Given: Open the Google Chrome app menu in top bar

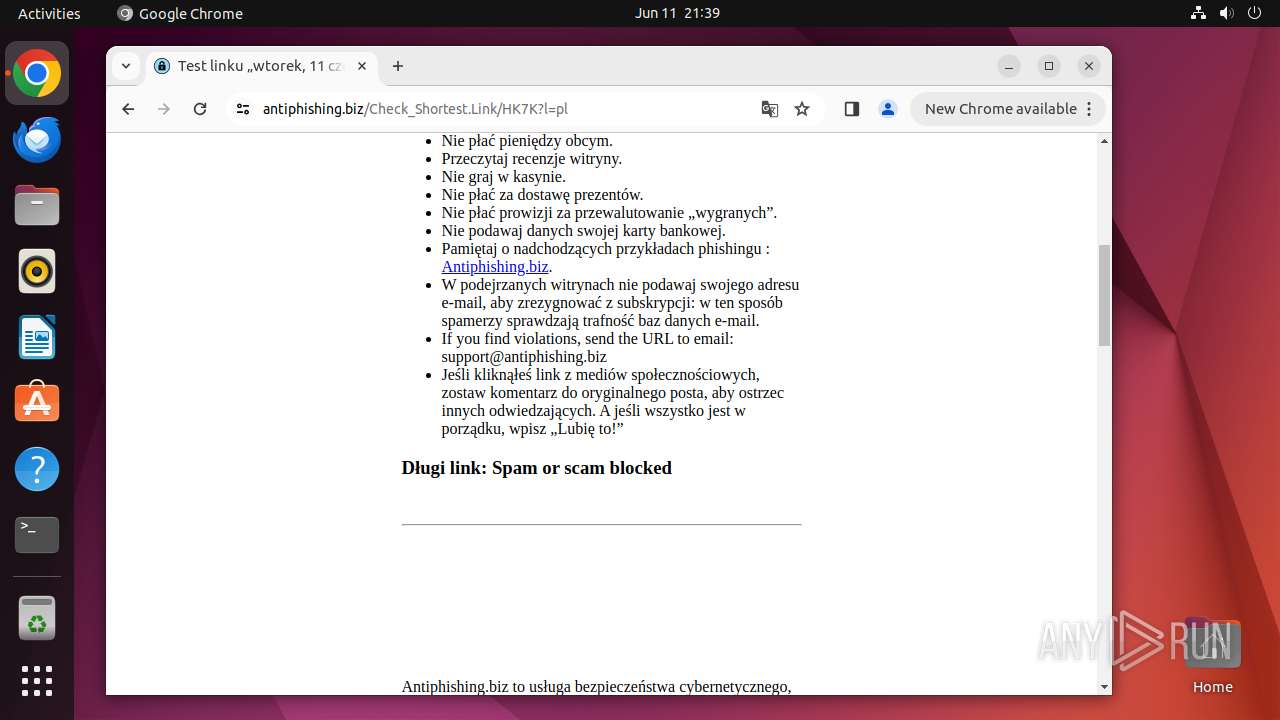Looking at the screenshot, I should [x=180, y=13].
